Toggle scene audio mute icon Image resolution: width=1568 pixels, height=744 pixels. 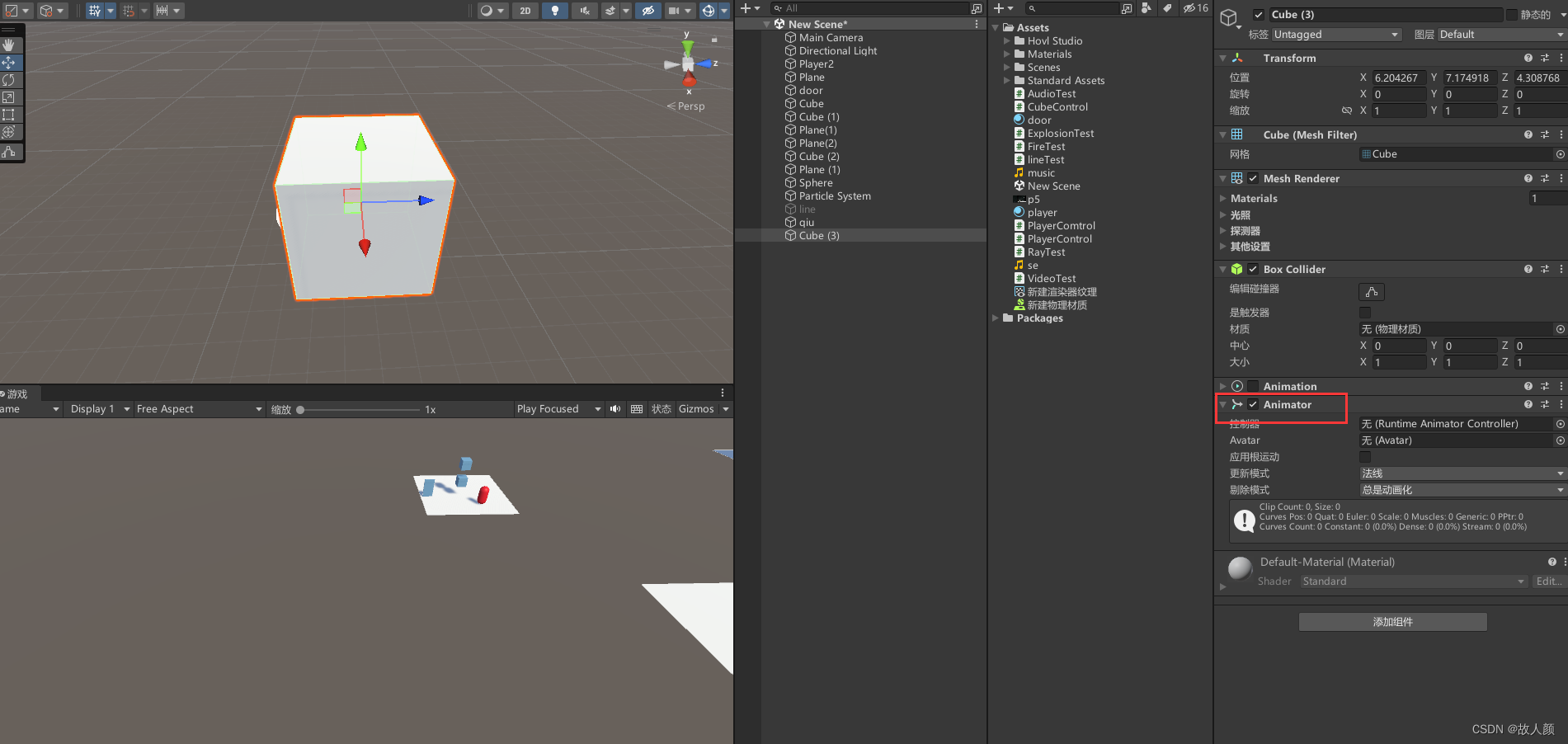(x=585, y=11)
